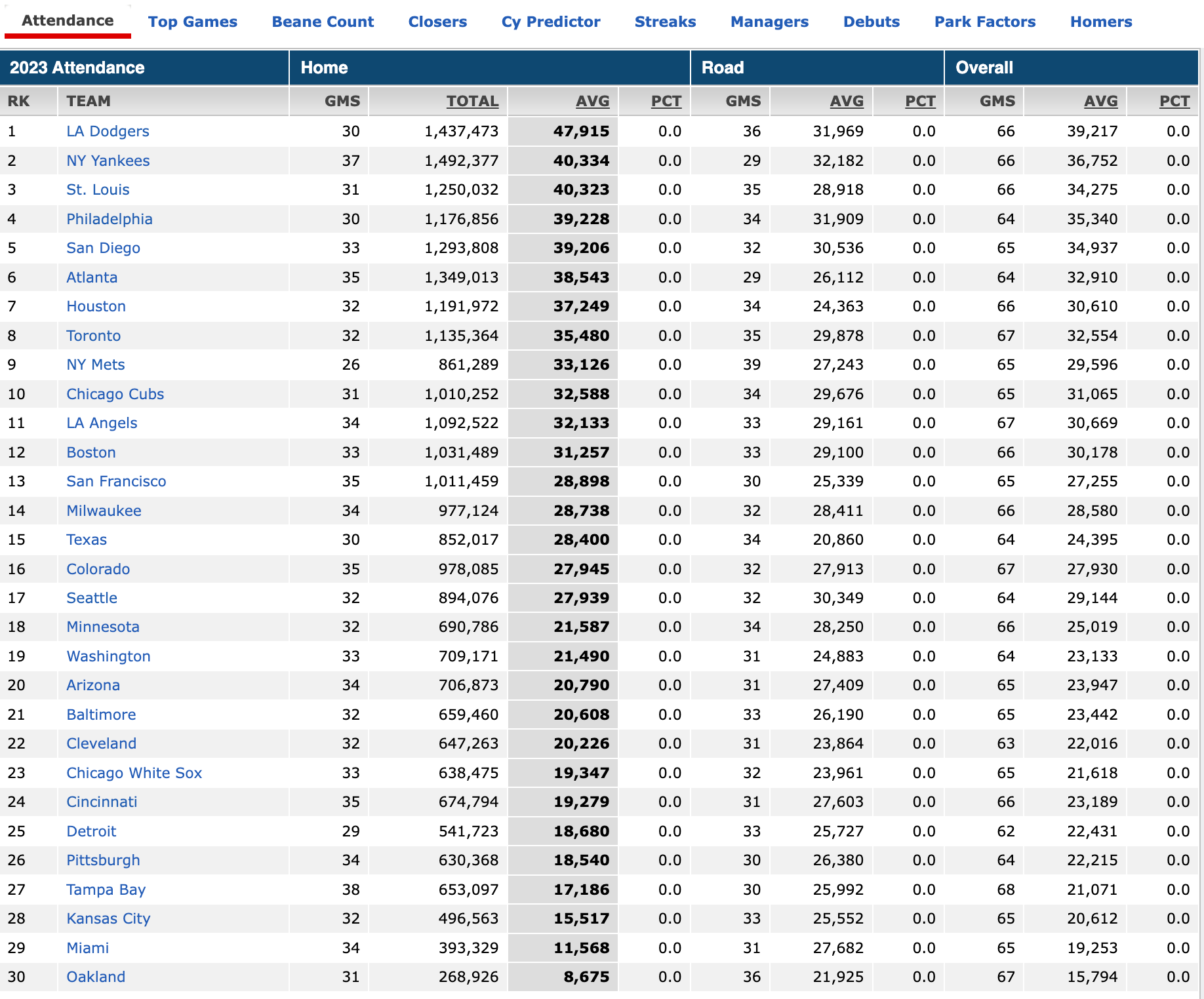Screen dimensions: 1204x999
Task: Click the Detroit team link
Action: click(91, 831)
